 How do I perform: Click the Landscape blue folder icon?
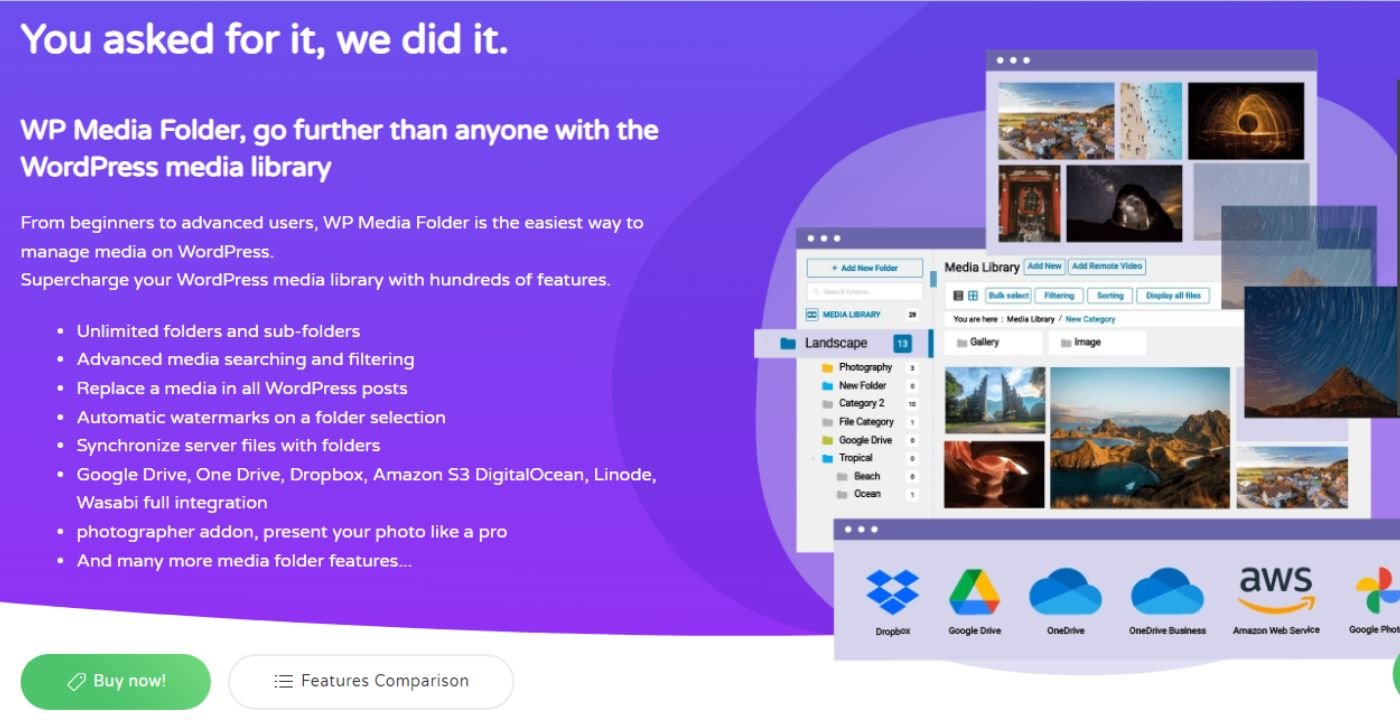pyautogui.click(x=788, y=343)
